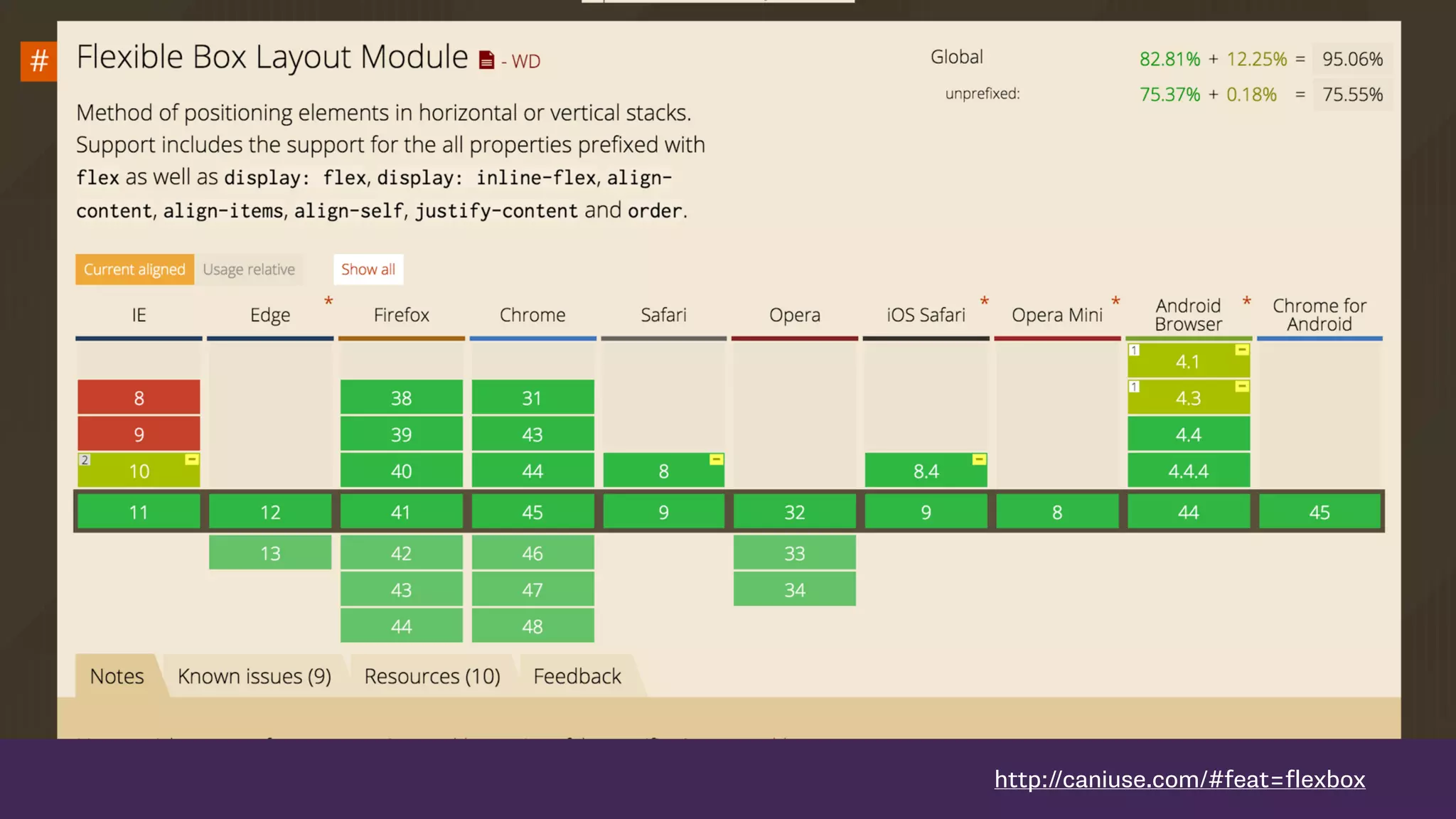Click the 12.25% partial support value
The width and height of the screenshot is (1456, 819).
coord(1257,59)
